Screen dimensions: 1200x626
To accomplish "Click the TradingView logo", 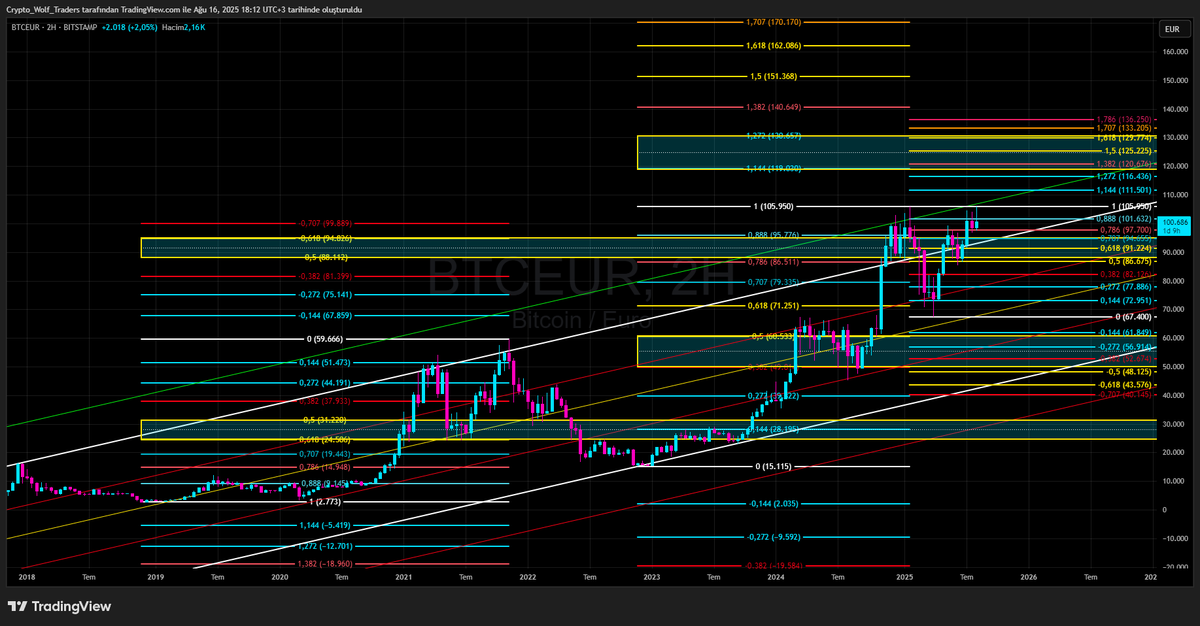I will tap(59, 606).
